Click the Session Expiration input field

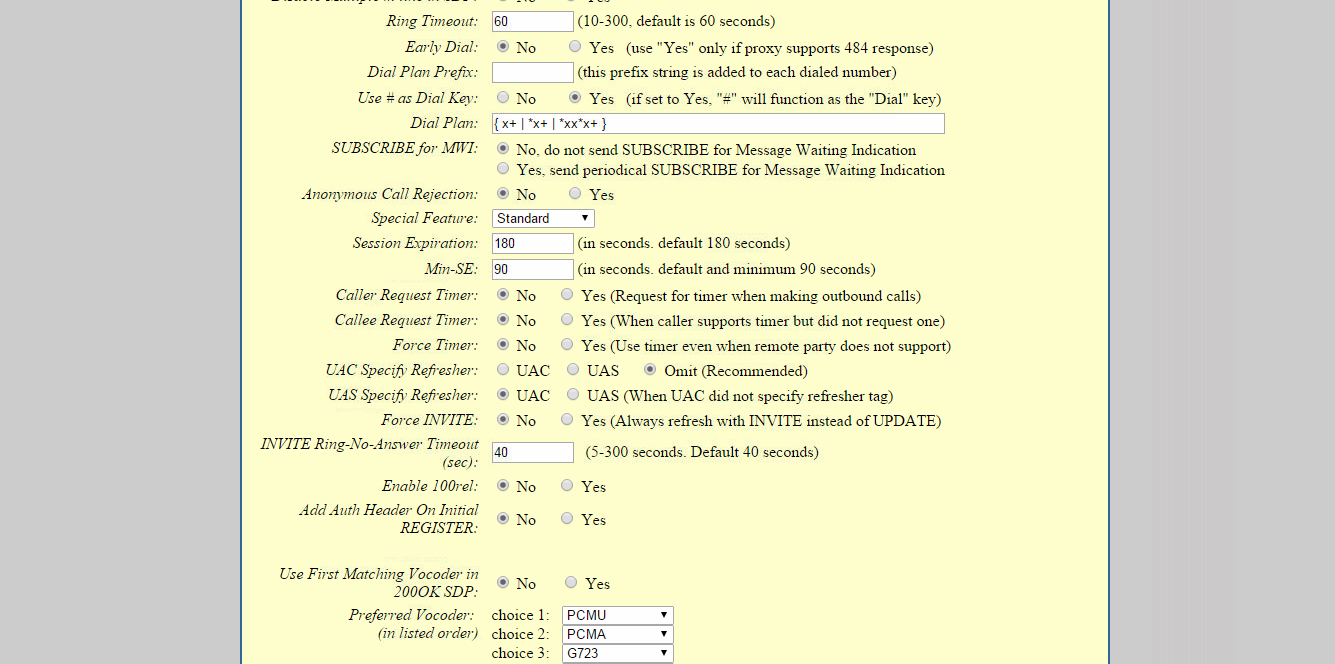(x=533, y=243)
